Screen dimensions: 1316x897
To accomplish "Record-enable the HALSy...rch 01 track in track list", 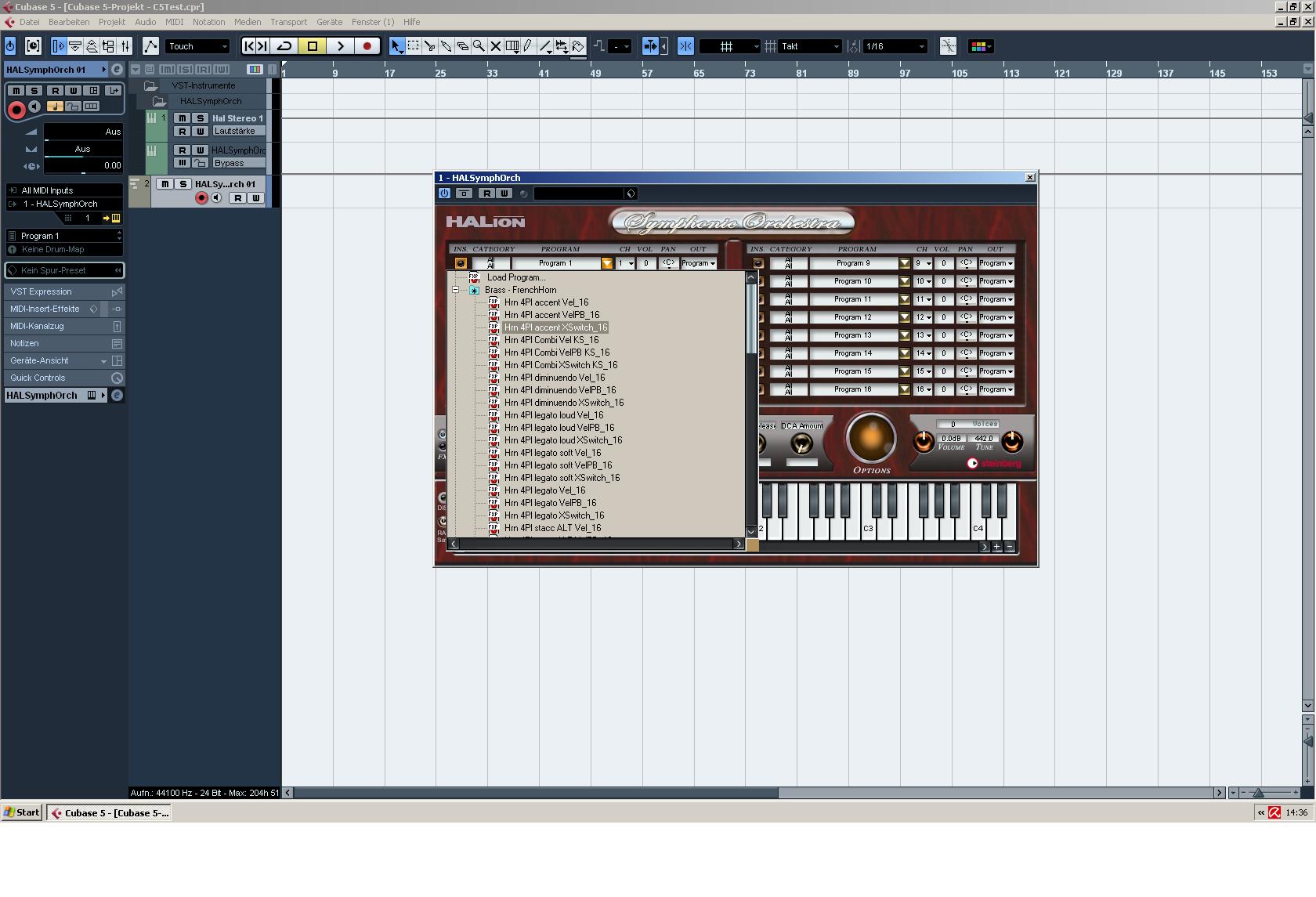I will pos(201,198).
